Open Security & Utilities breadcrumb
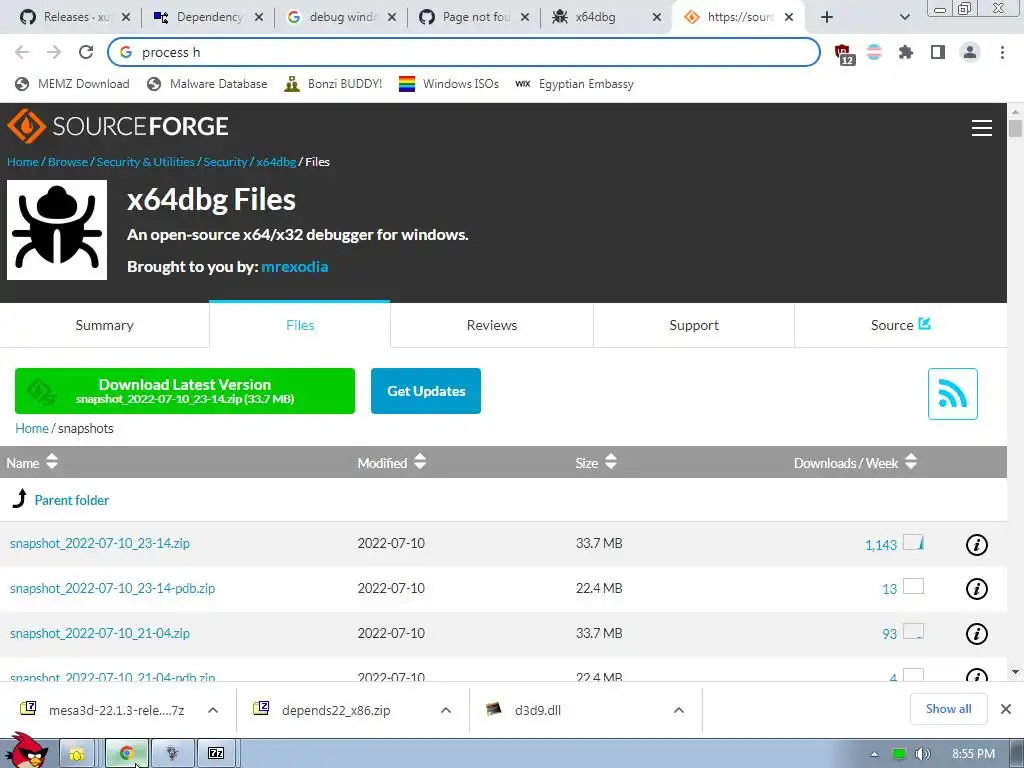Image resolution: width=1024 pixels, height=768 pixels. point(146,162)
